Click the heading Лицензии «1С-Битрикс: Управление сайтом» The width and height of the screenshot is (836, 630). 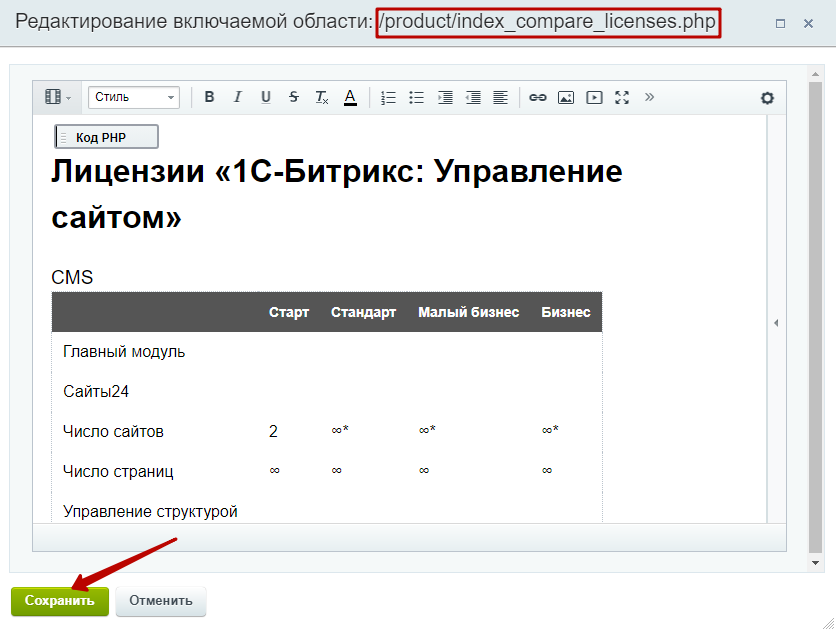pyautogui.click(x=336, y=195)
